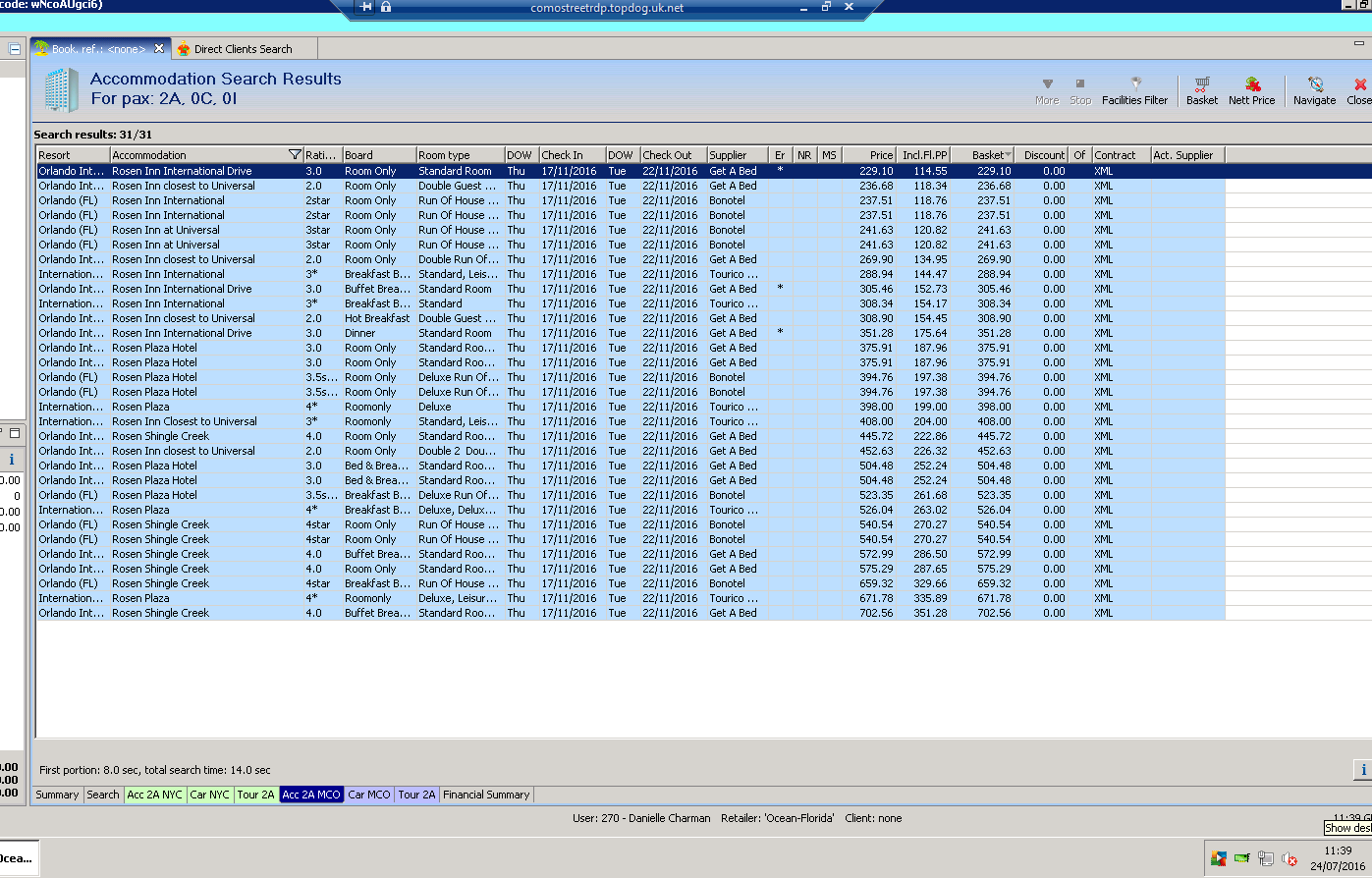The width and height of the screenshot is (1372, 878).
Task: Click the info button at results bottom-right
Action: point(1362,770)
